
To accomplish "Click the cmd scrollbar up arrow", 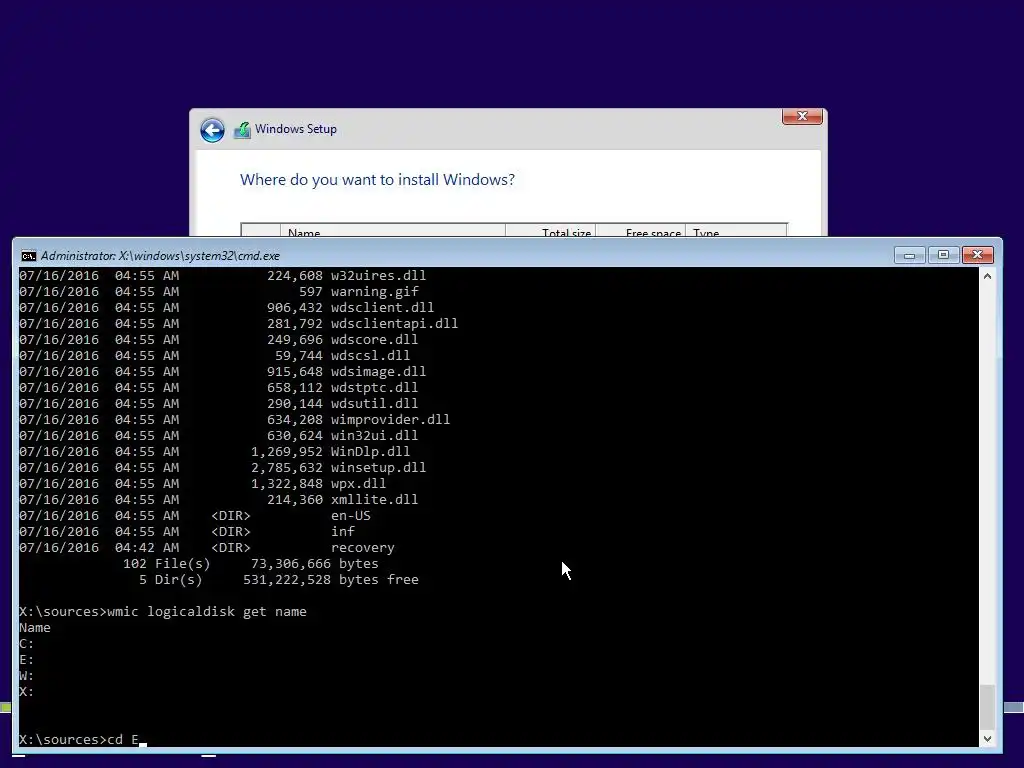I will [987, 276].
